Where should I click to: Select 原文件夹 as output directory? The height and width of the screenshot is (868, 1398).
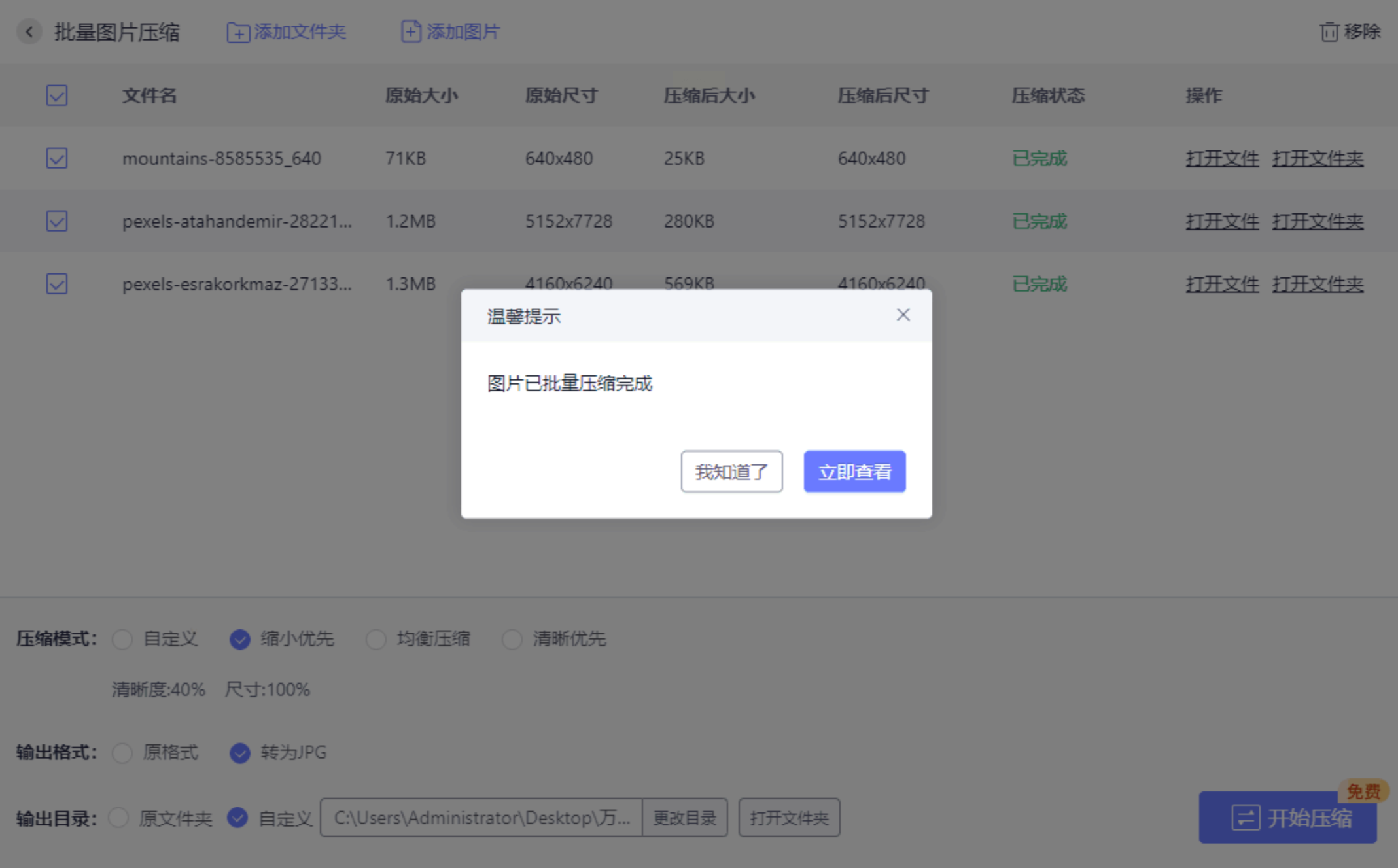pos(118,818)
